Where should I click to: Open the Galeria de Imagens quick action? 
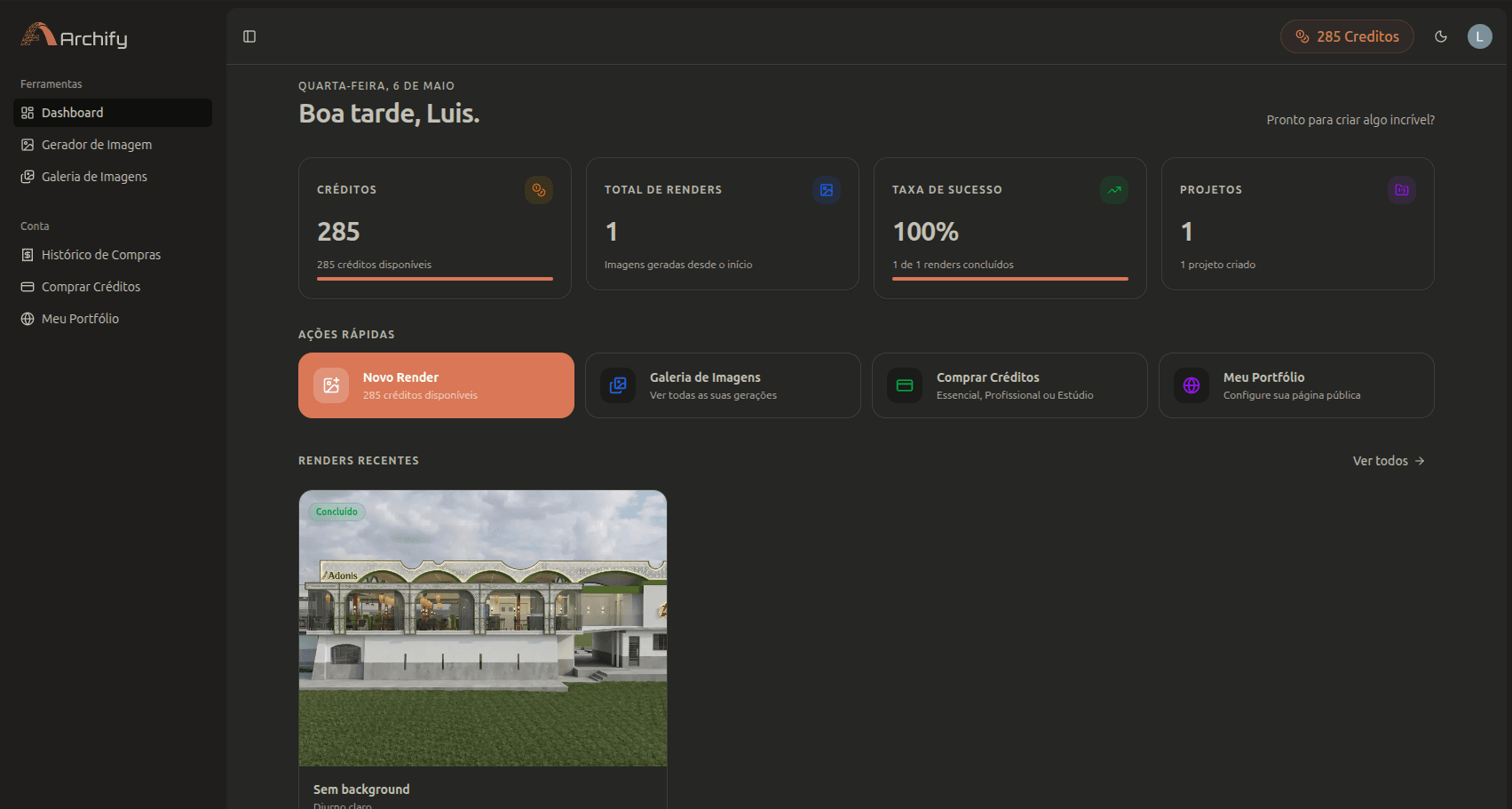tap(723, 385)
